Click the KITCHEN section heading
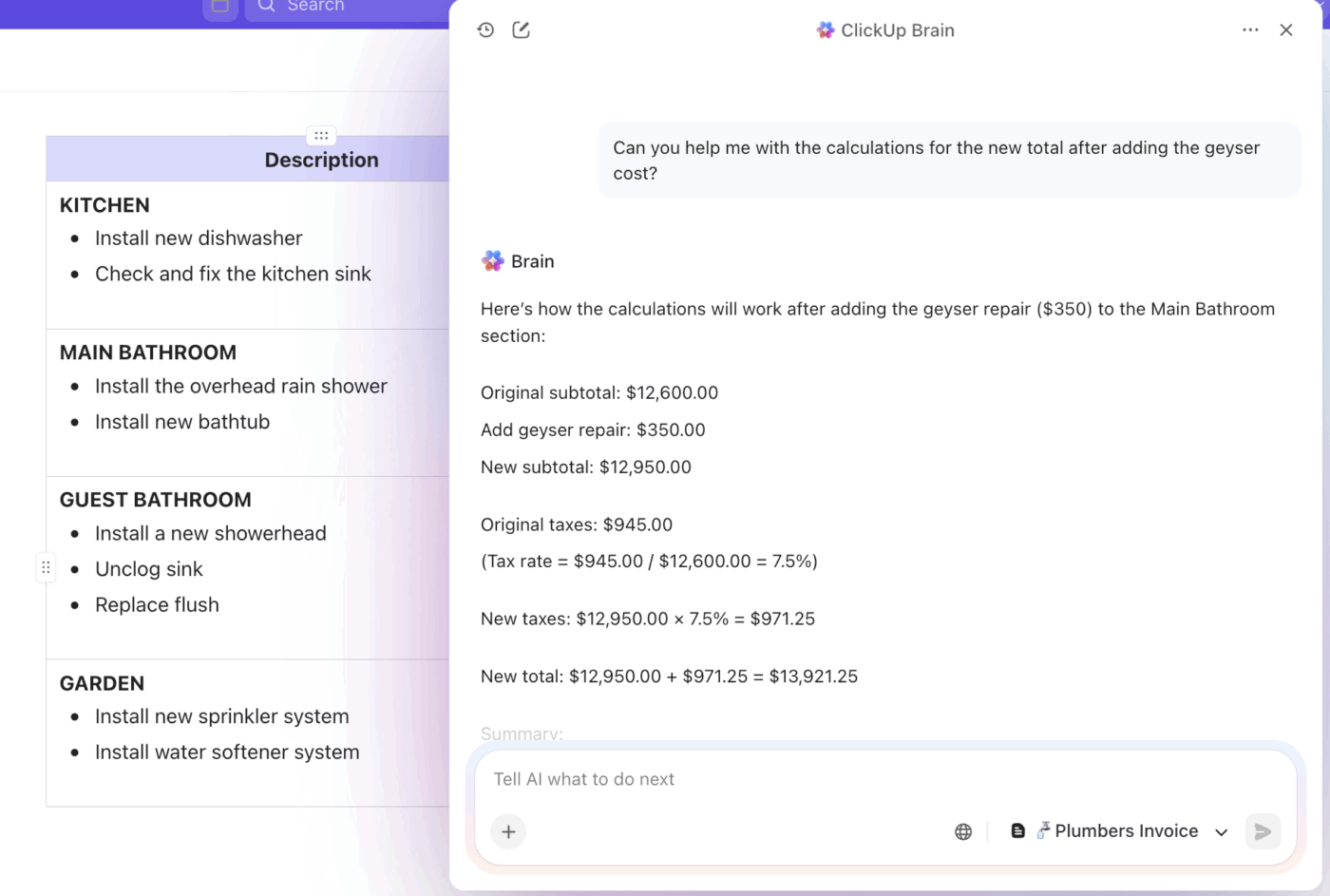Viewport: 1330px width, 896px height. (104, 205)
